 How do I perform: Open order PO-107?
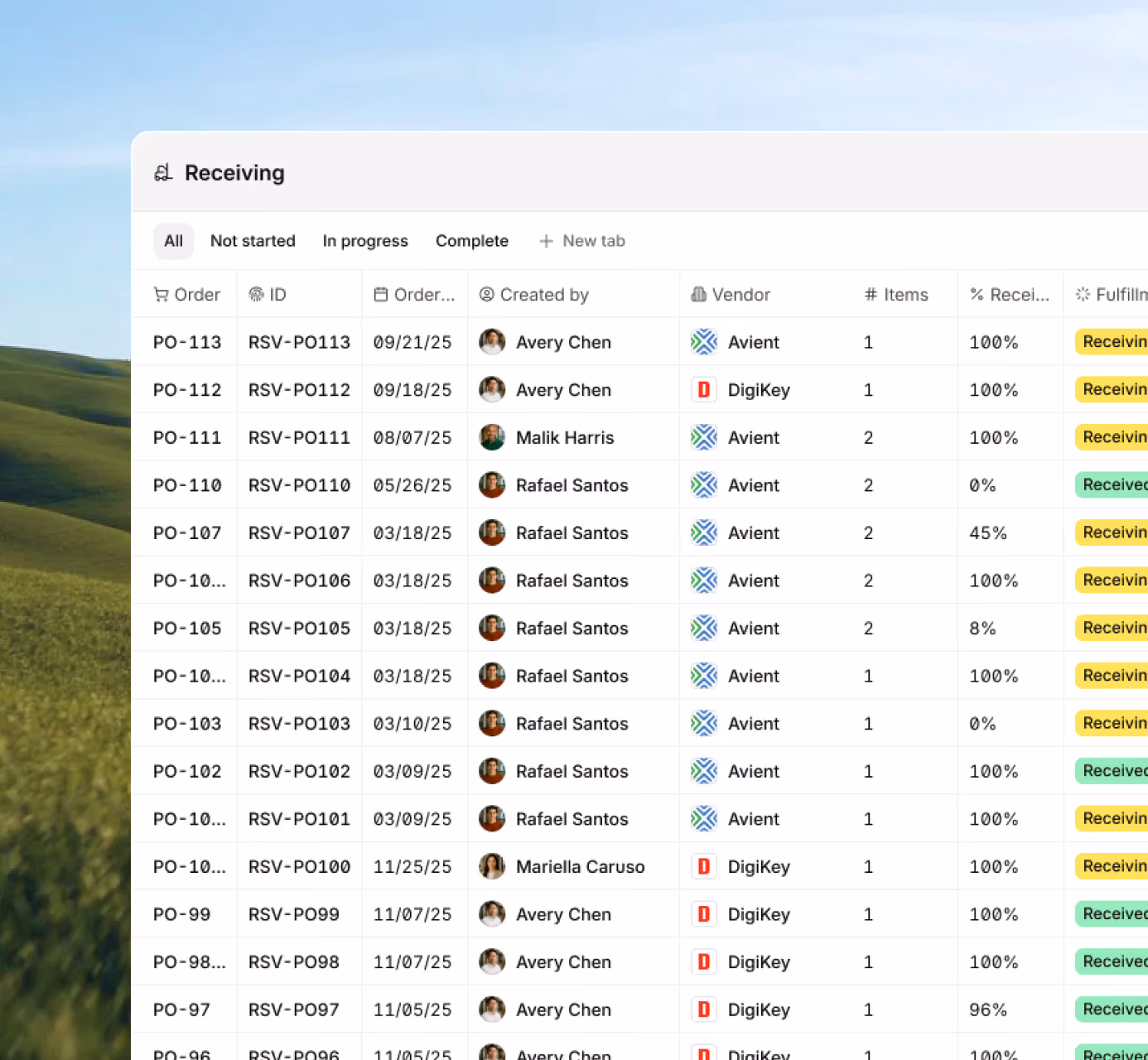(187, 532)
